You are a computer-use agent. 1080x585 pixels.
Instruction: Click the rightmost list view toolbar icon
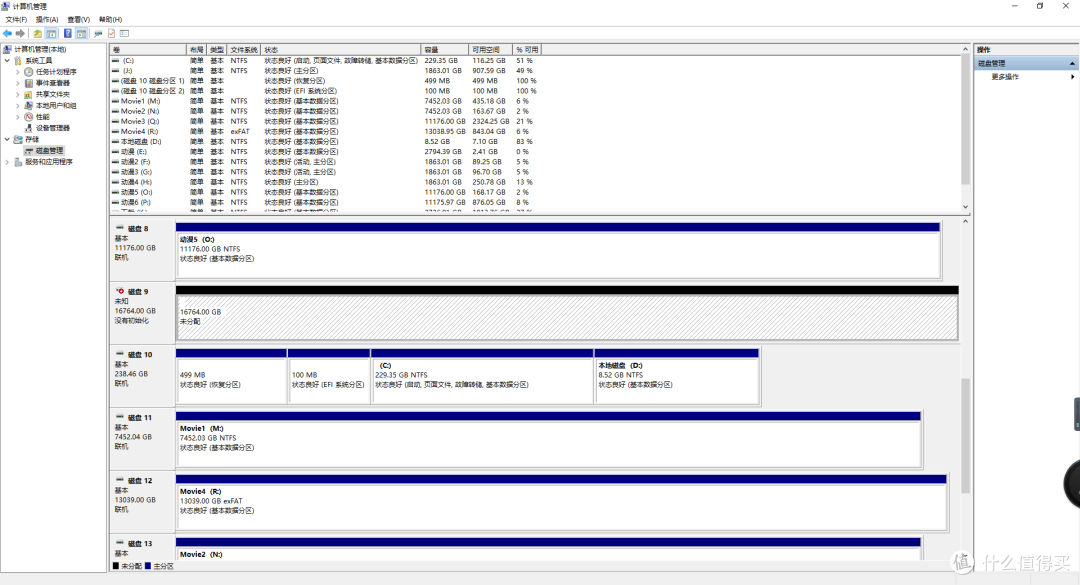point(125,33)
